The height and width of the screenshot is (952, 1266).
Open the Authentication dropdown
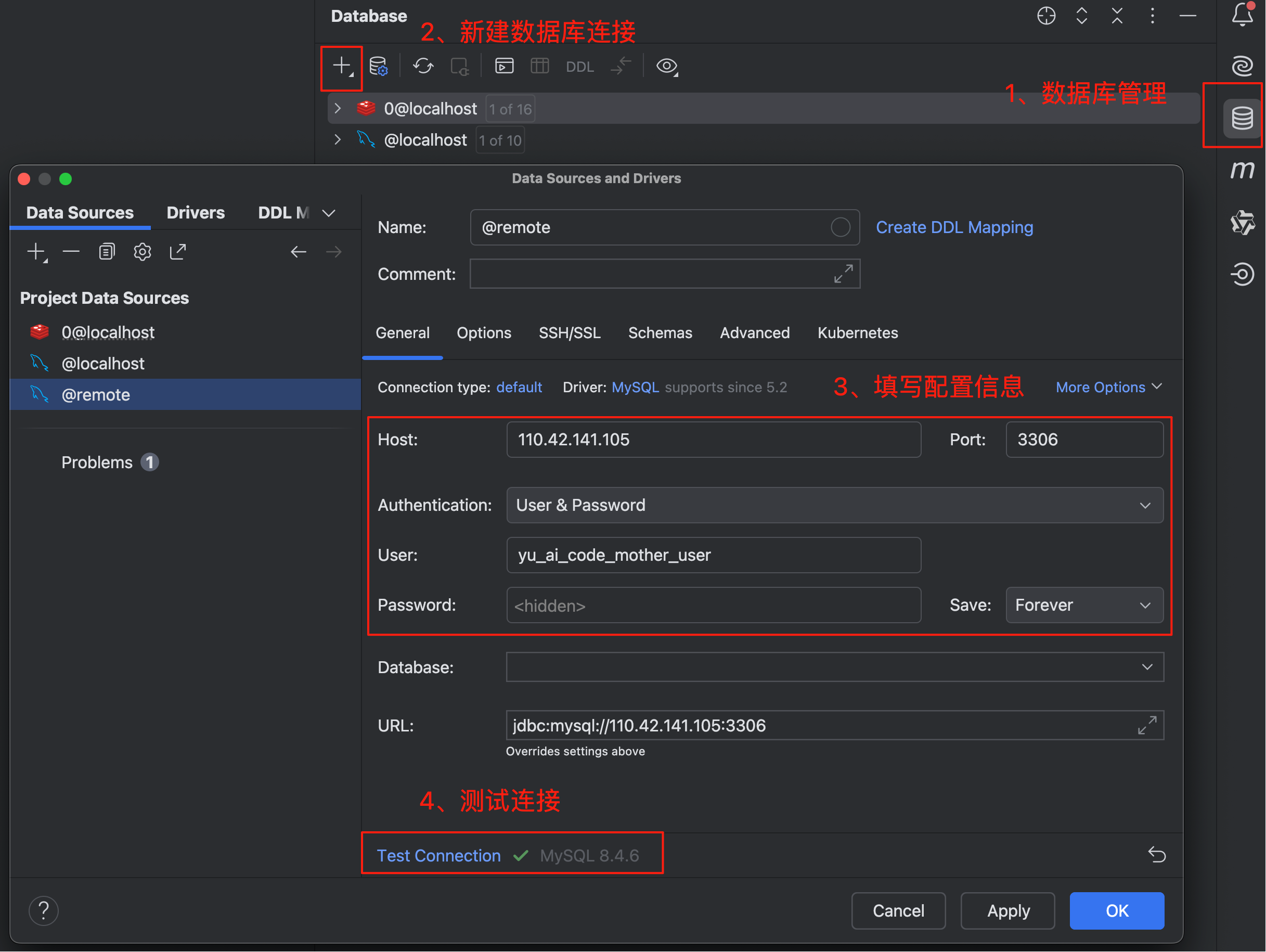click(x=834, y=505)
